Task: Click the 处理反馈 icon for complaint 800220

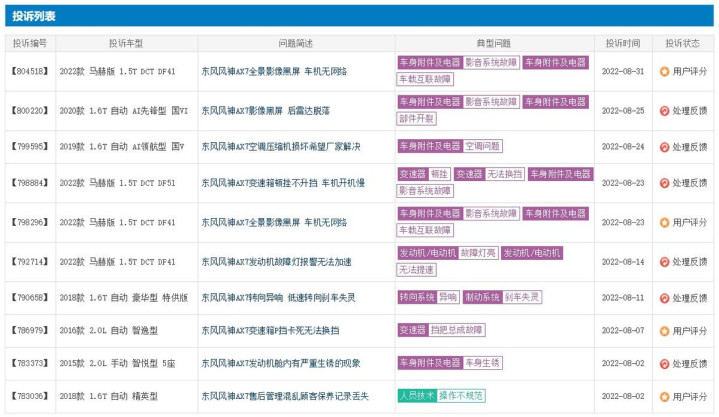Action: pyautogui.click(x=664, y=111)
